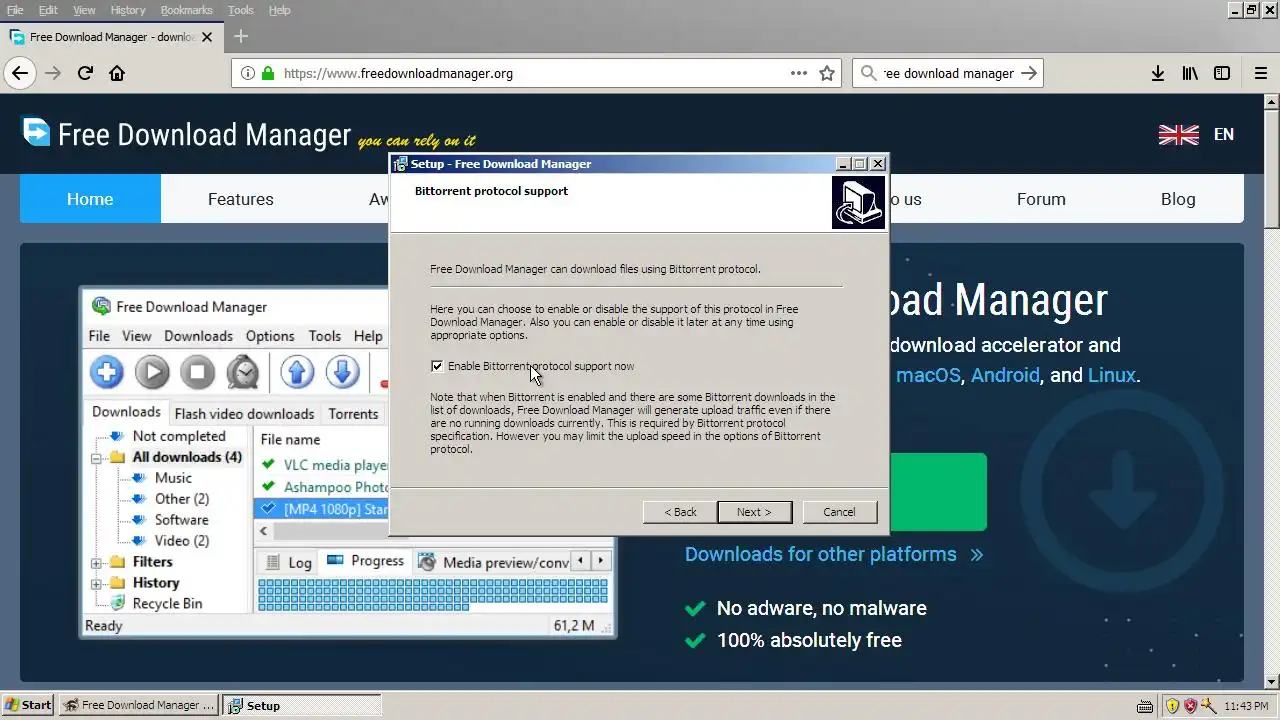This screenshot has width=1280, height=720.
Task: Select the Free Download Manager browser tab
Action: coord(110,37)
